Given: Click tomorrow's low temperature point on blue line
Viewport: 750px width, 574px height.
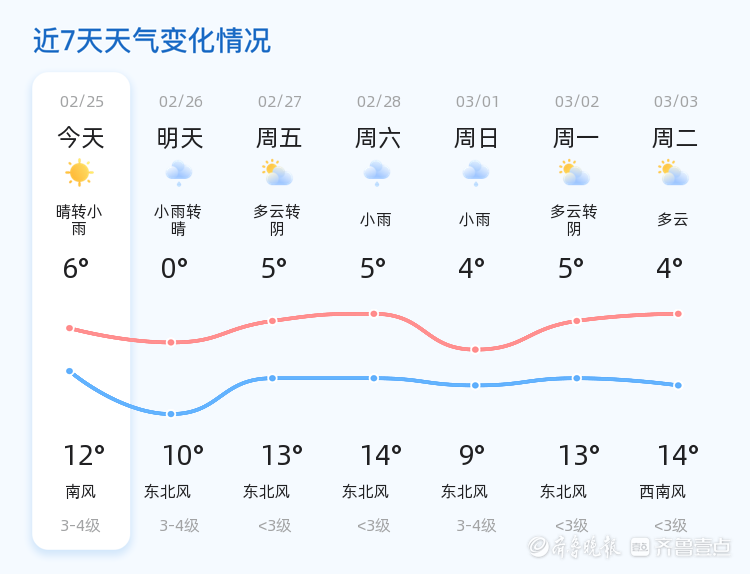Looking at the screenshot, I should [x=171, y=414].
